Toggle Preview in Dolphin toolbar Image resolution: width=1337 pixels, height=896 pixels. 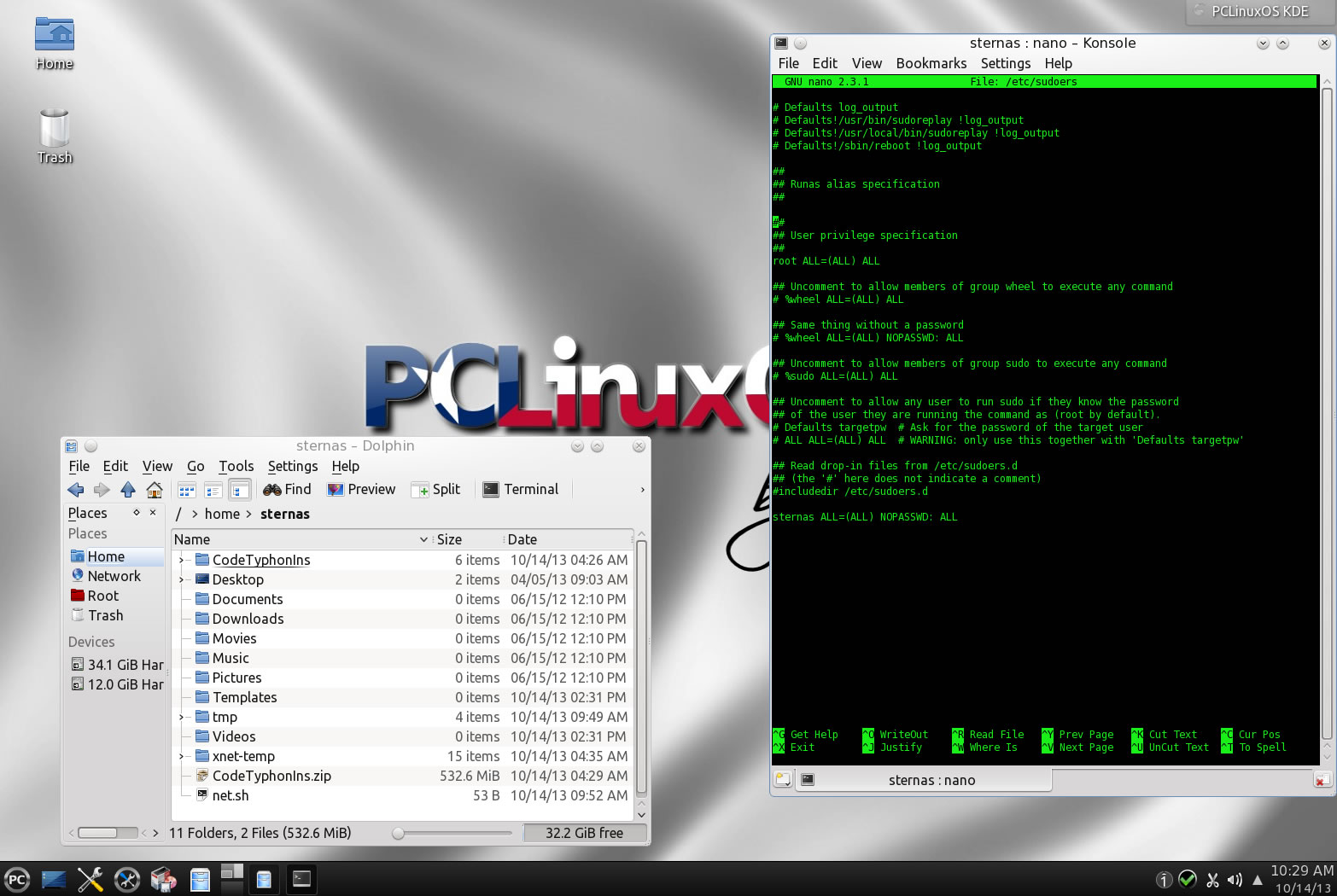(361, 490)
